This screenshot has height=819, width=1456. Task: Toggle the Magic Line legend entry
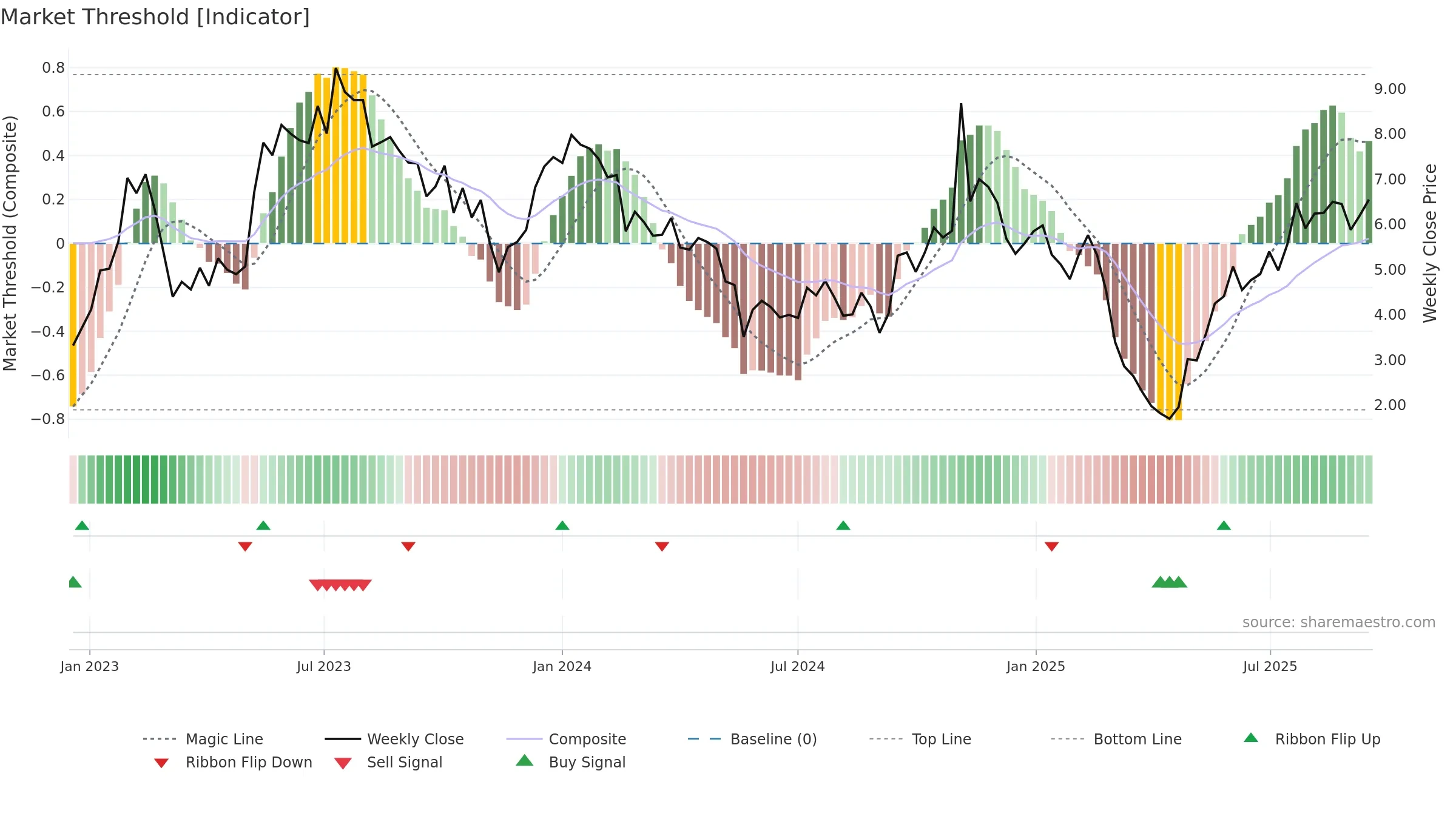click(203, 739)
